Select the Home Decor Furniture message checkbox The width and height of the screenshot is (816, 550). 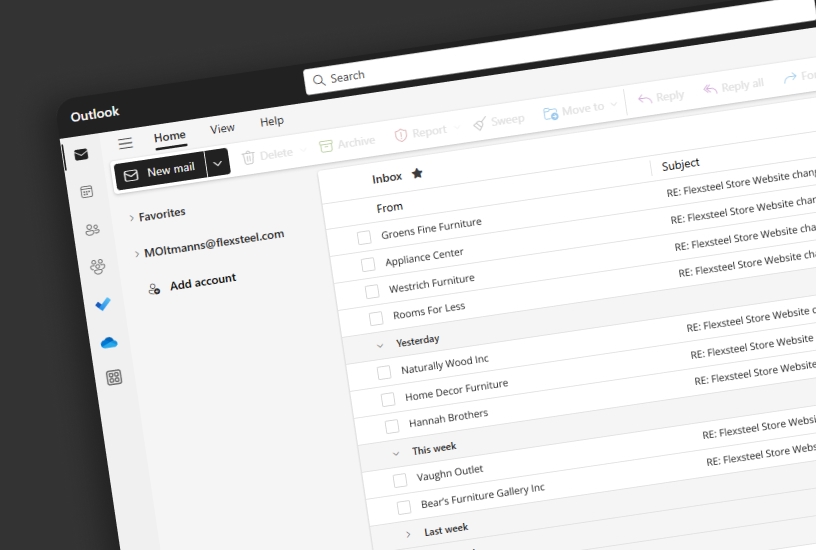point(388,400)
